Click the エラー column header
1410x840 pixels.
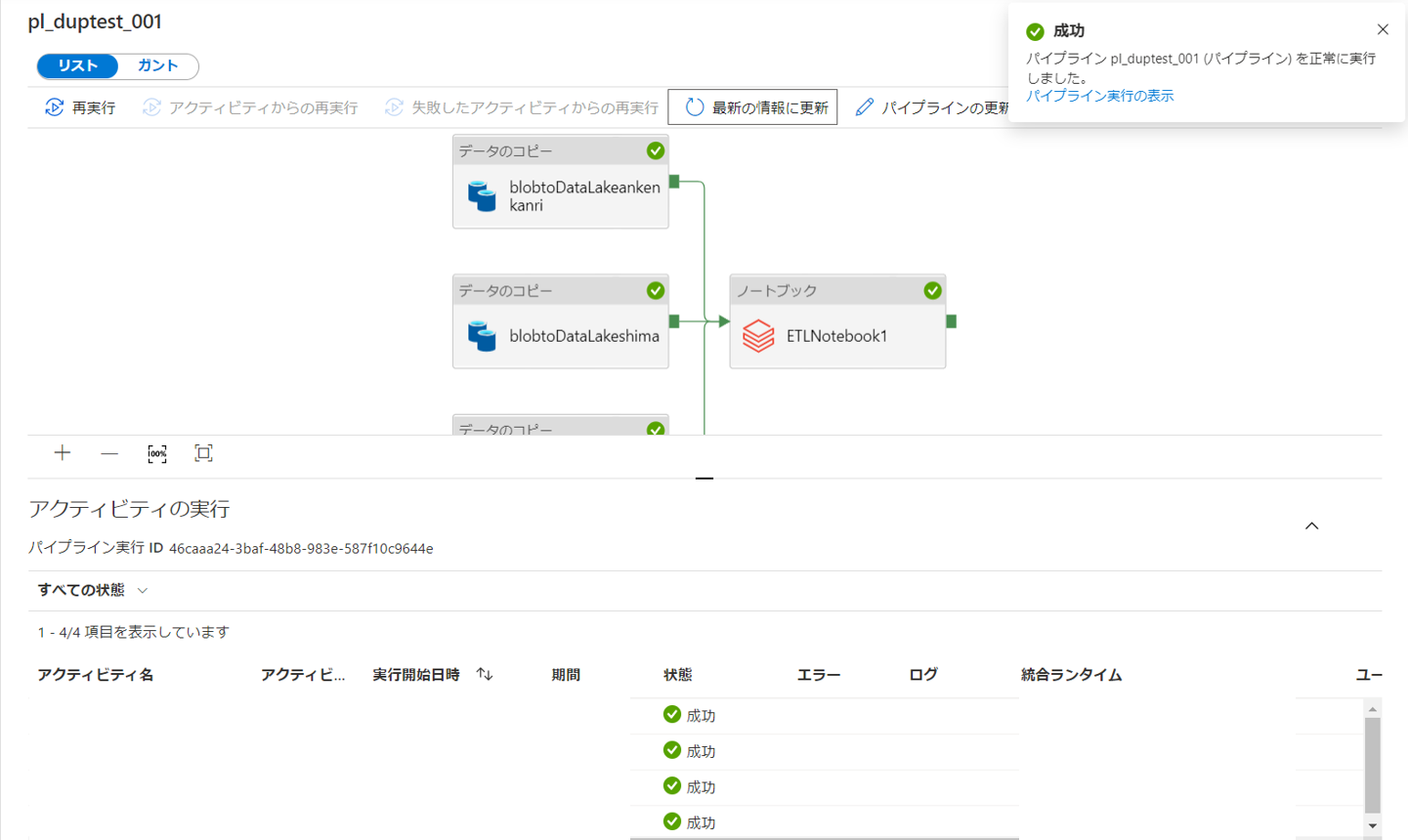click(819, 675)
